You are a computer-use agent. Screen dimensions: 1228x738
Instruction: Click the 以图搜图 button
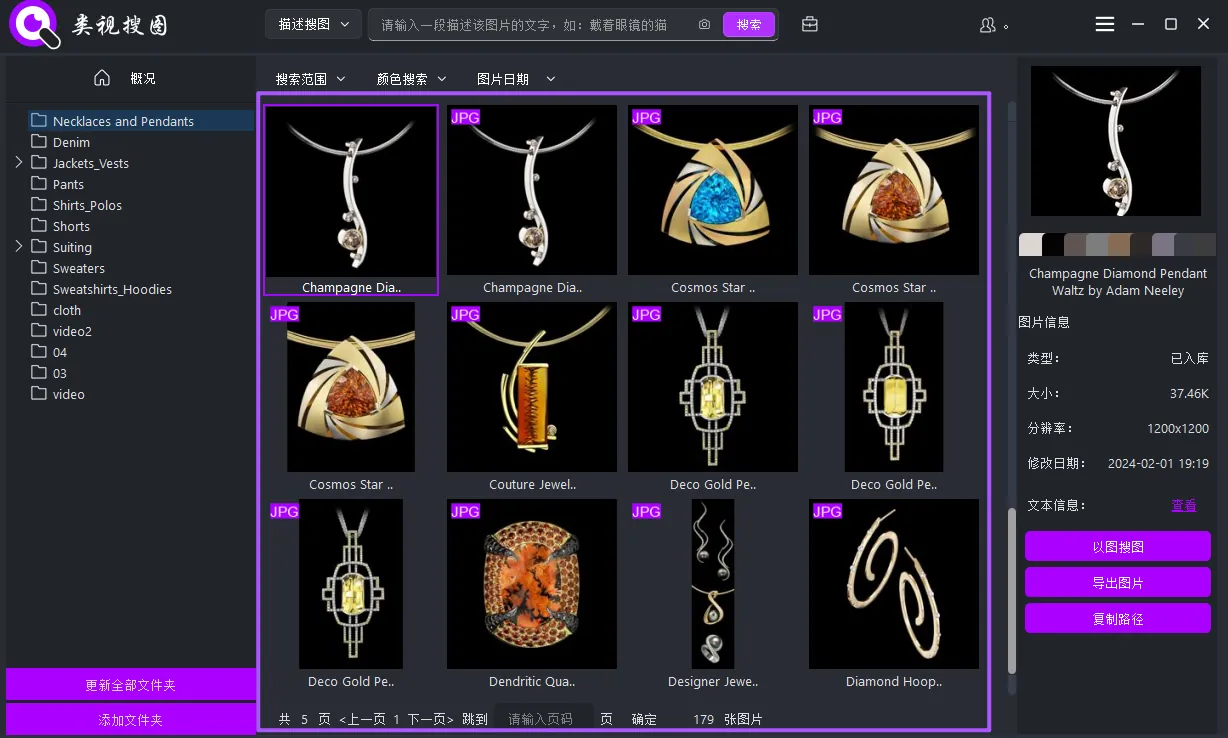click(x=1117, y=545)
